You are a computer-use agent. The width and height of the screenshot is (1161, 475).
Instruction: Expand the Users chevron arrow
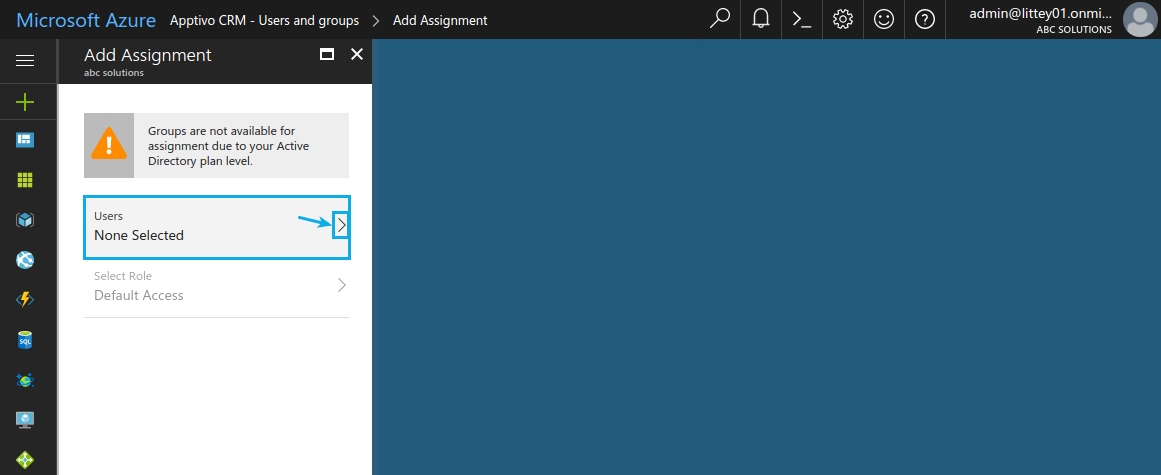click(x=341, y=226)
